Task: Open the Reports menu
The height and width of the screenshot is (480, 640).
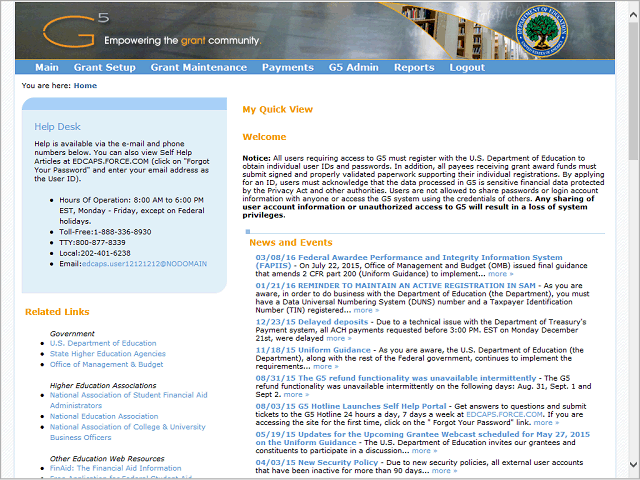Action: click(x=414, y=67)
